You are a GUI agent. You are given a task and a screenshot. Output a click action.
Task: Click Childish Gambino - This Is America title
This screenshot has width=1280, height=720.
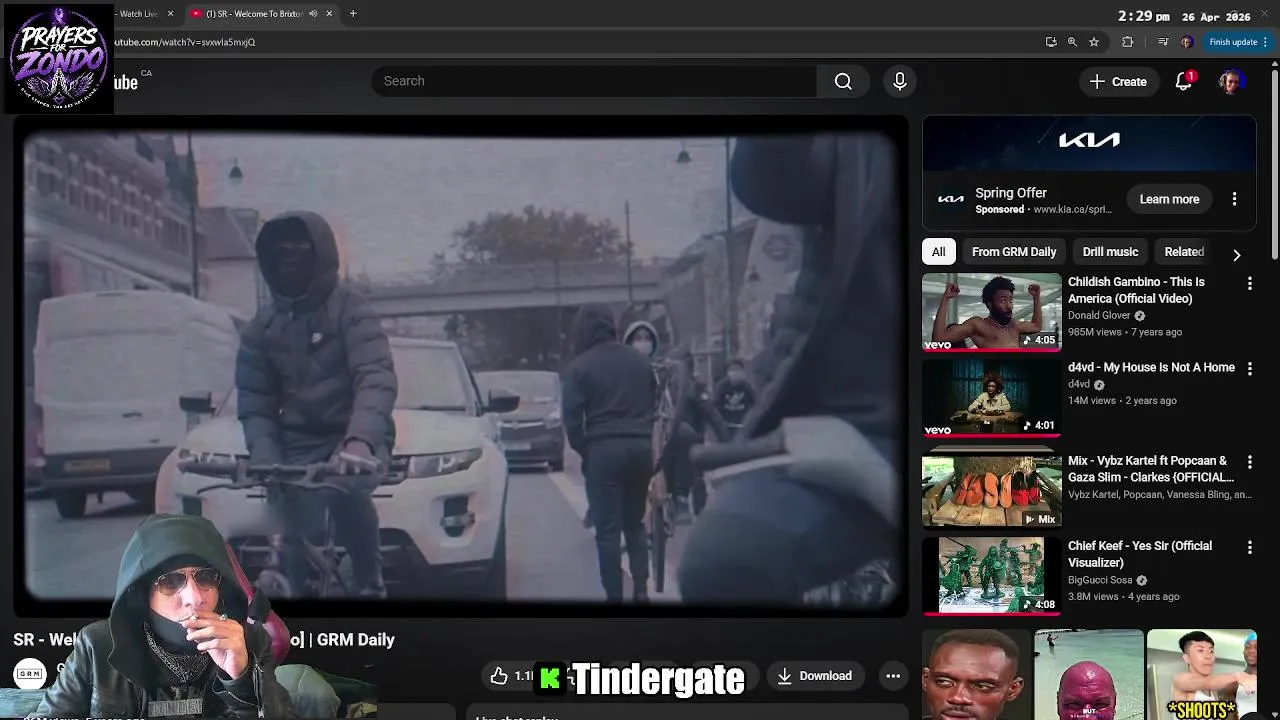click(1136, 290)
